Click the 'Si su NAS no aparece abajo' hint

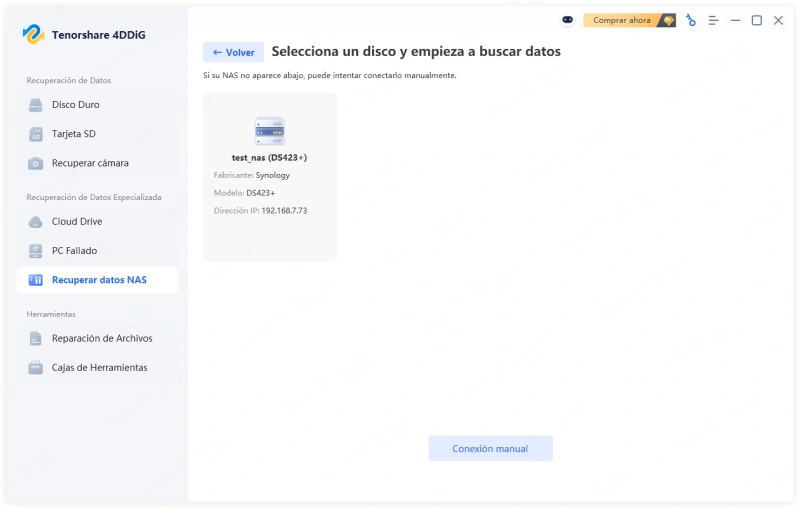tap(330, 75)
